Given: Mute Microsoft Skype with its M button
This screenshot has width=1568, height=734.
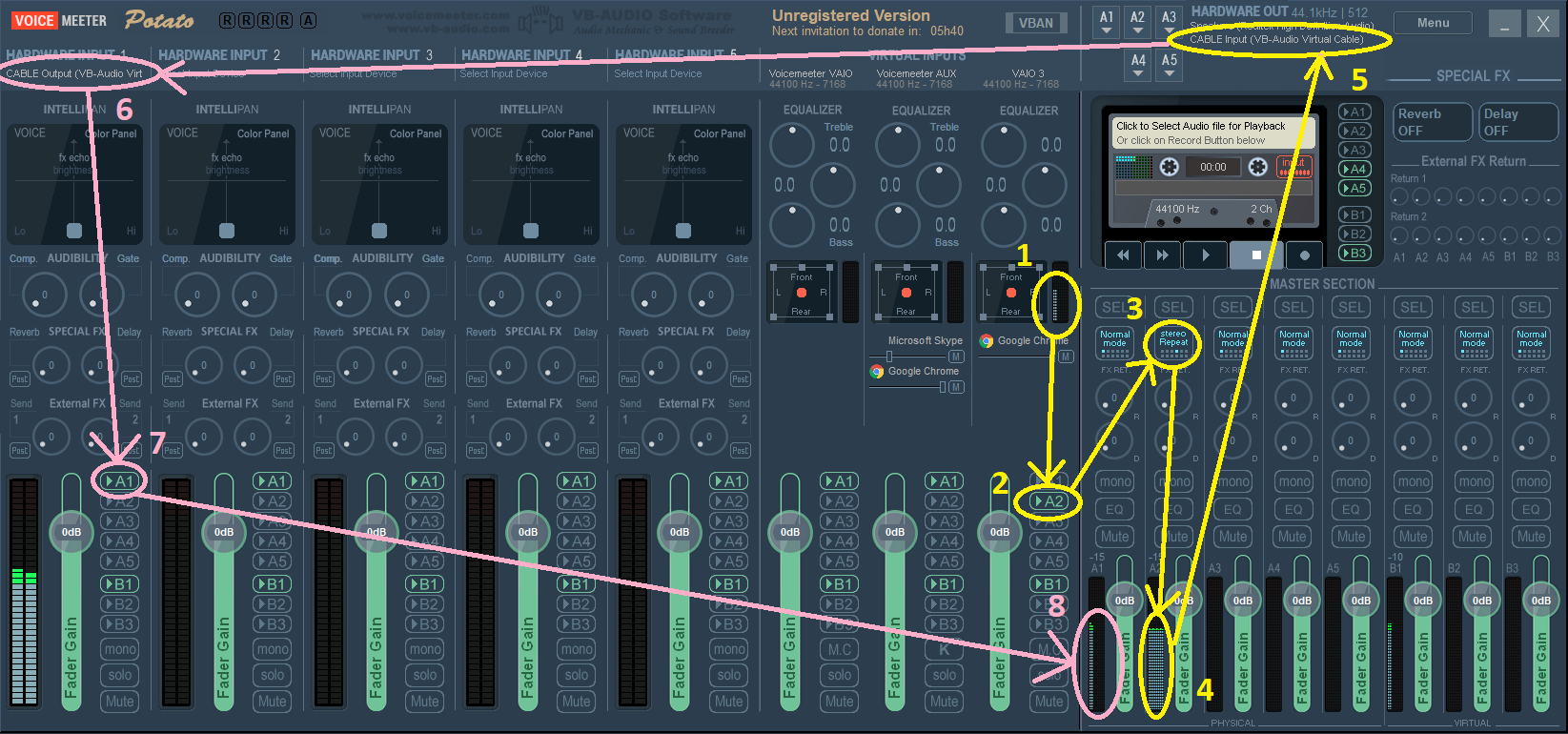Looking at the screenshot, I should (956, 357).
